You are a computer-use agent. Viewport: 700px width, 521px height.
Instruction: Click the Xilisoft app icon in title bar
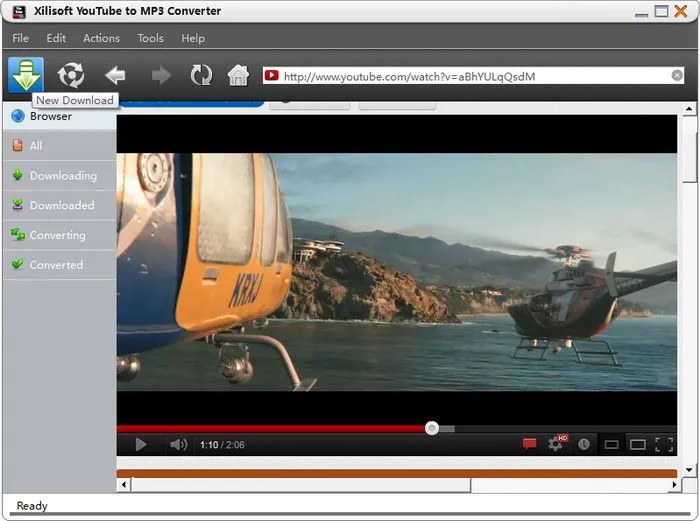[19, 11]
